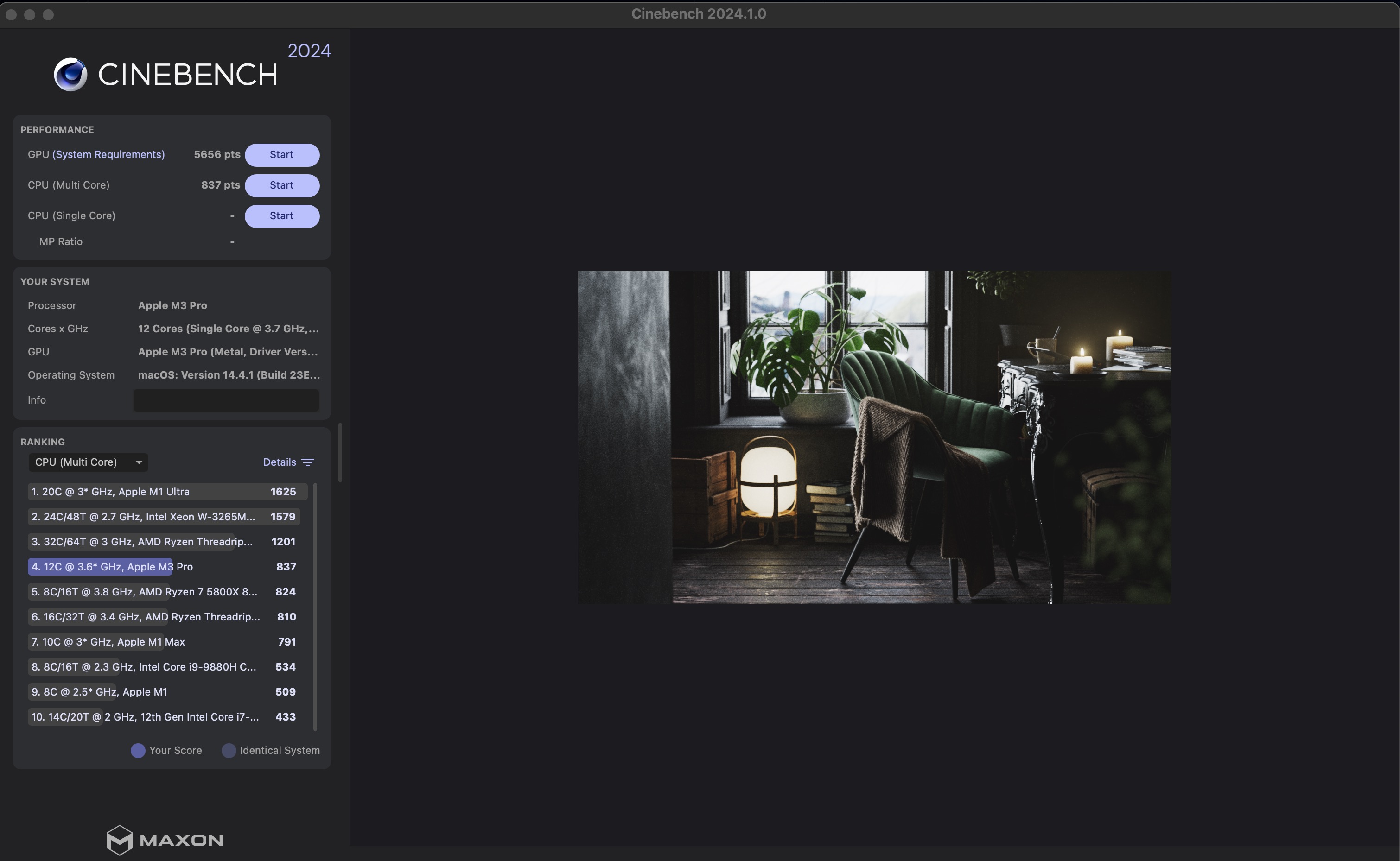Click the Maxon logo at the bottom
Image resolution: width=1400 pixels, height=861 pixels.
coord(165,840)
